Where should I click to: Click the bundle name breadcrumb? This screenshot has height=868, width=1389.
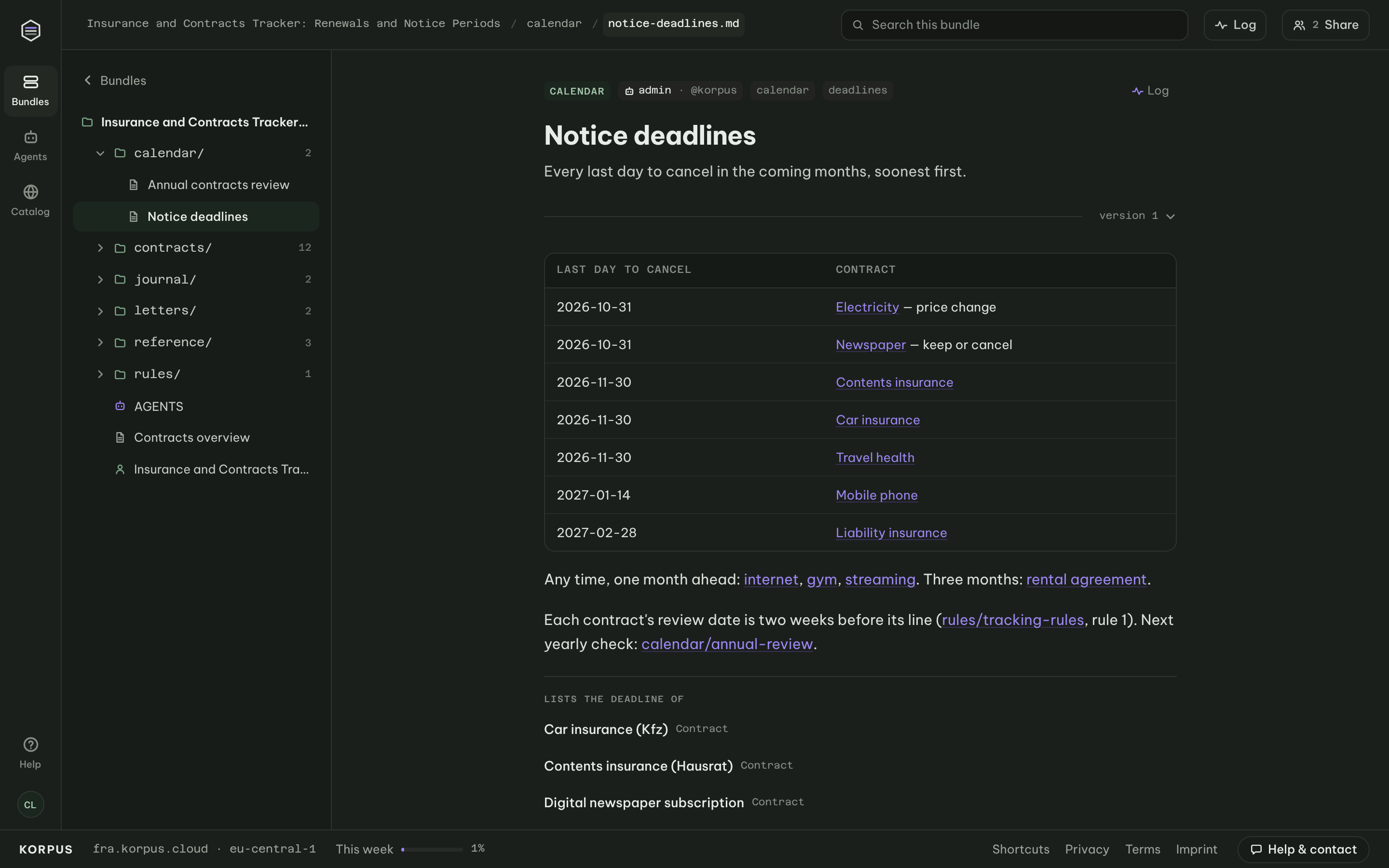tap(293, 24)
